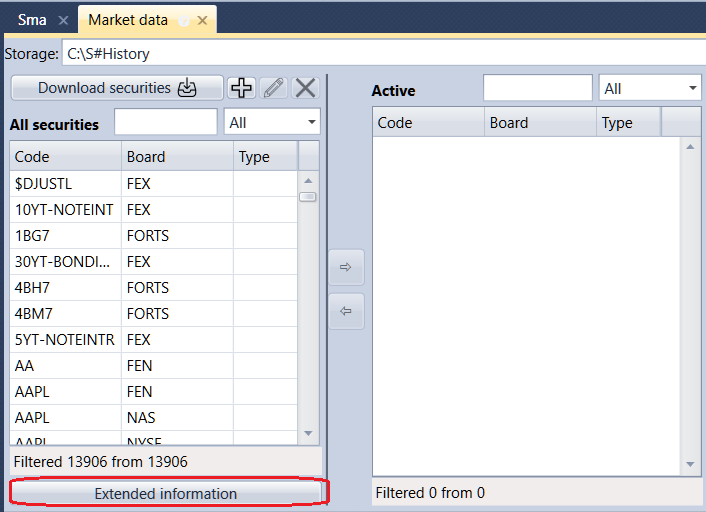Screen dimensions: 706x512
Task: Click the FEX board cell of $DJUSTL
Action: (177, 183)
